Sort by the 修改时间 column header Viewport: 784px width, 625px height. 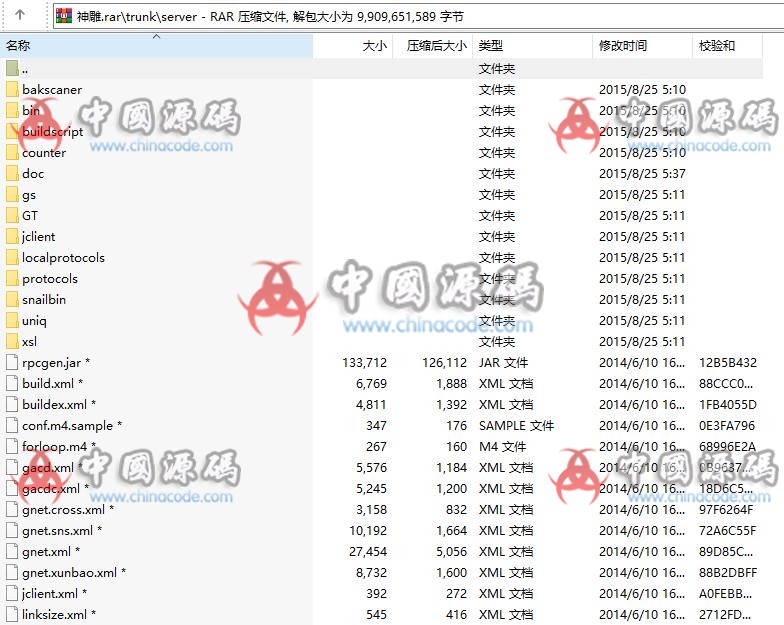click(642, 46)
